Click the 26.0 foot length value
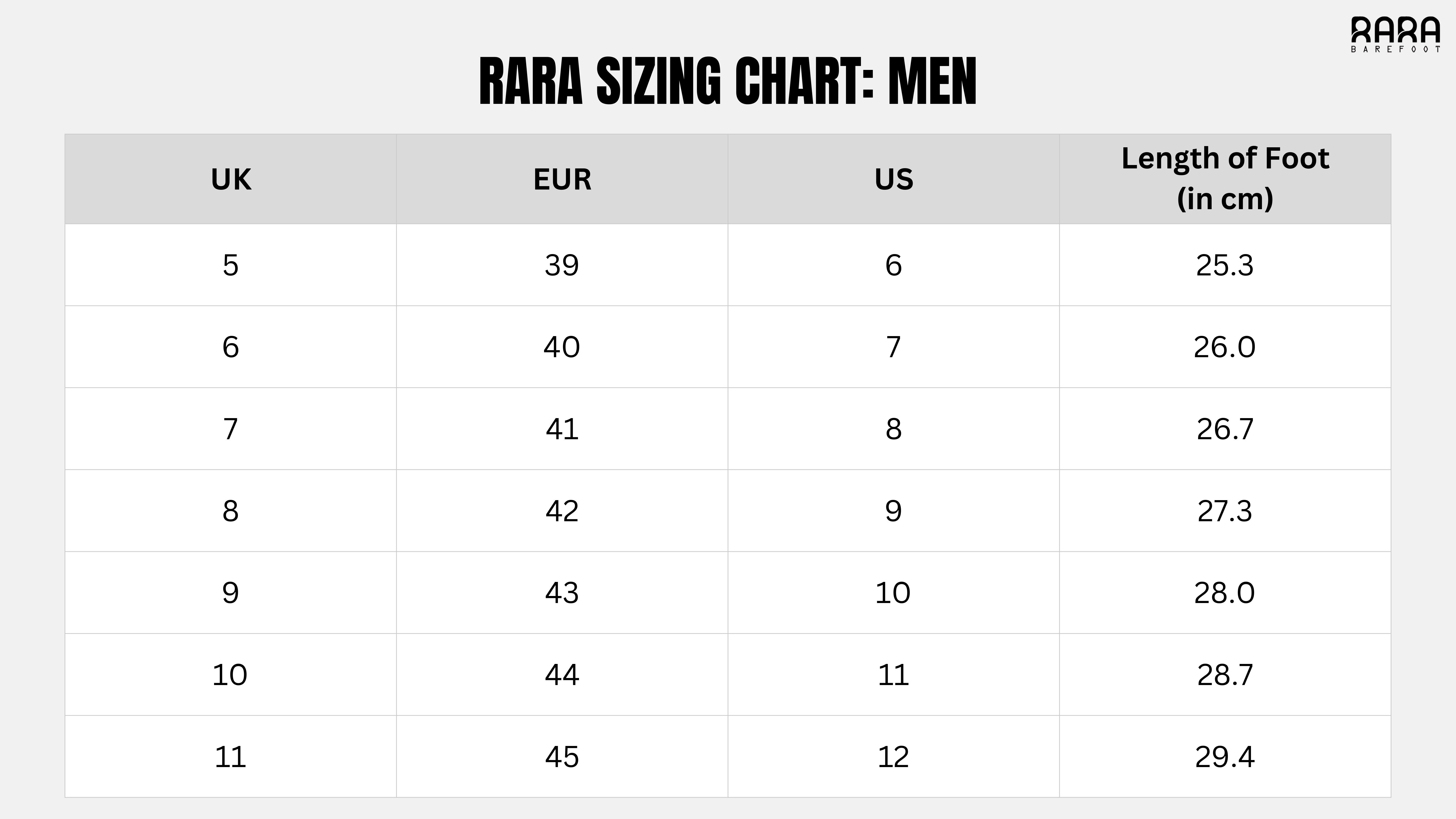The image size is (1456, 819). (1225, 347)
